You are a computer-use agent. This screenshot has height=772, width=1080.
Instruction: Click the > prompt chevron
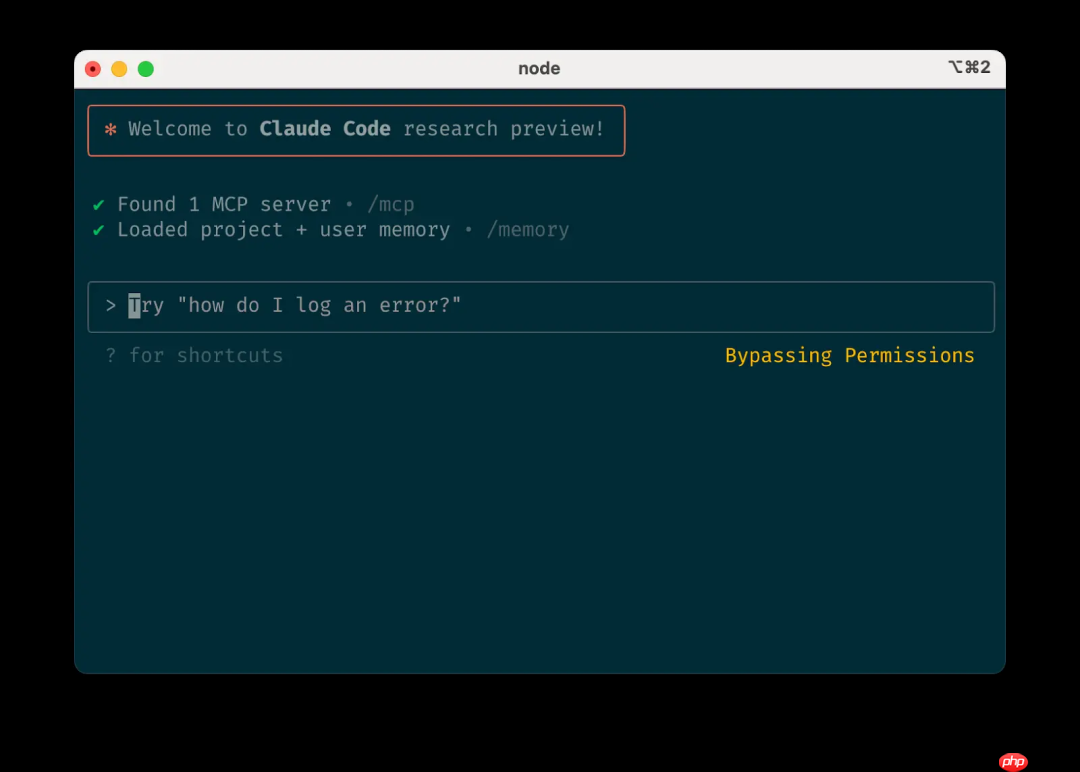coord(111,305)
